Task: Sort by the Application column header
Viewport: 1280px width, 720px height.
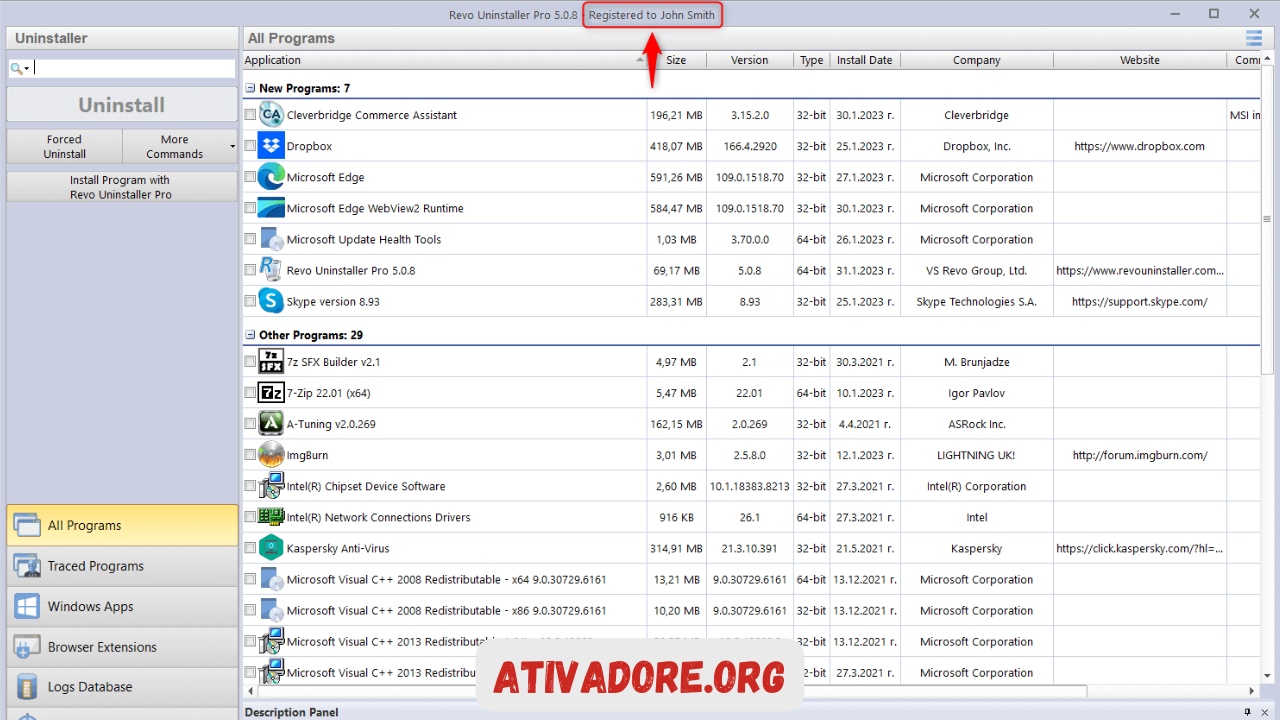Action: coord(445,60)
